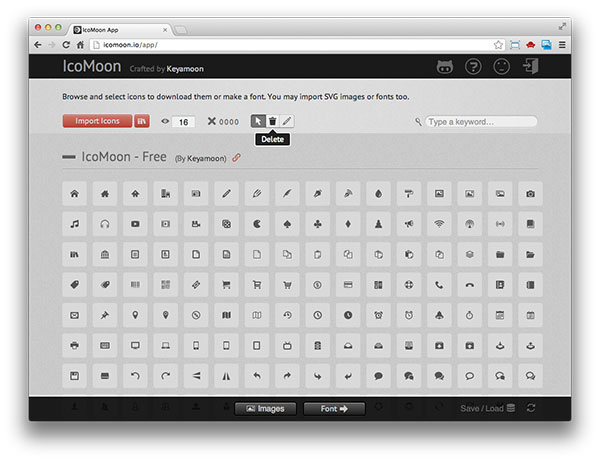Screen dimensions: 600x461
Task: Select the music note icon
Action: 75,224
